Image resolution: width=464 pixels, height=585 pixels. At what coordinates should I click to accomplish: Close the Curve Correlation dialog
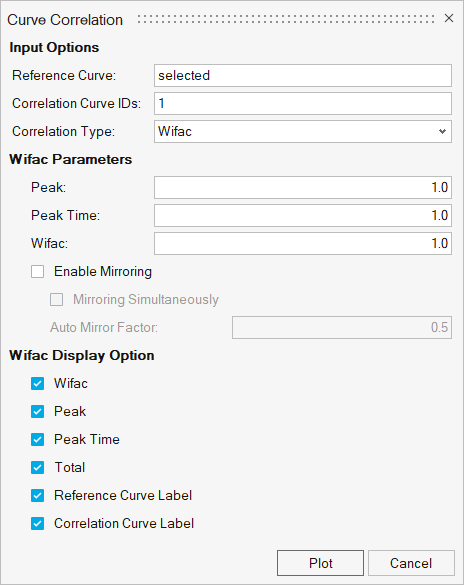(449, 18)
